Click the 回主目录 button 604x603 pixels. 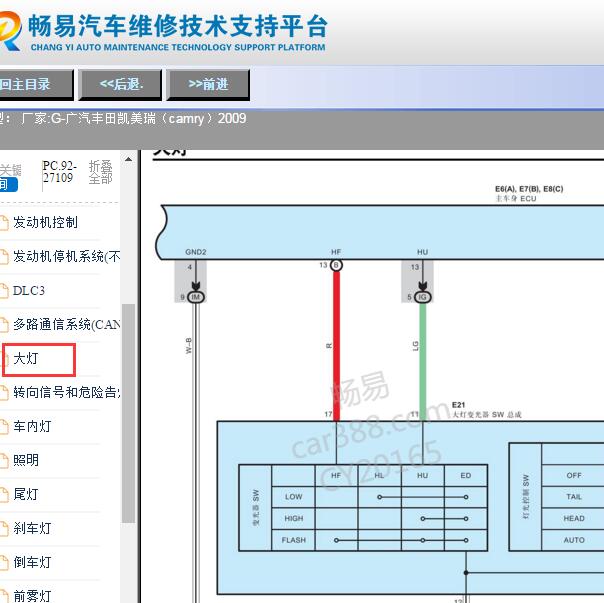35,84
